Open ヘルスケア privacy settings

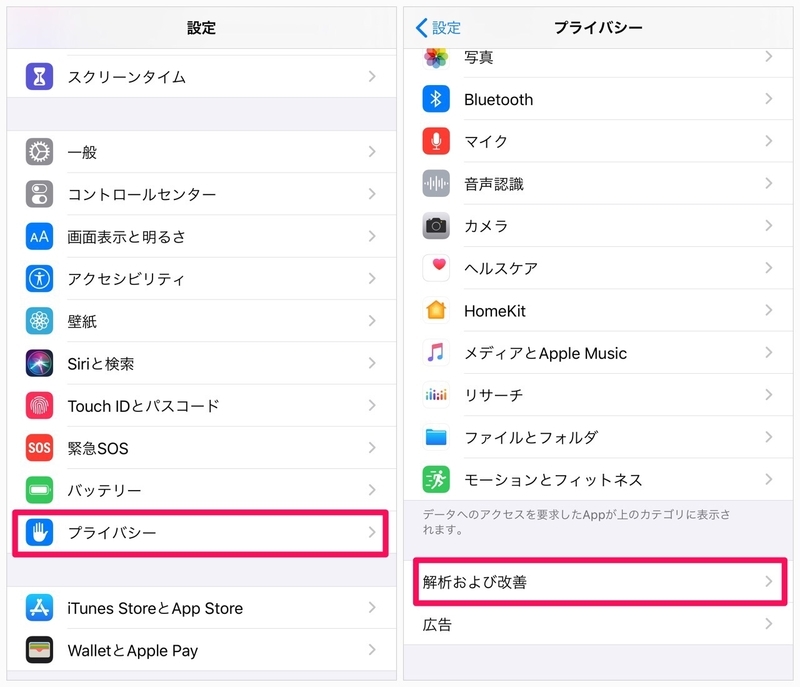coord(598,268)
